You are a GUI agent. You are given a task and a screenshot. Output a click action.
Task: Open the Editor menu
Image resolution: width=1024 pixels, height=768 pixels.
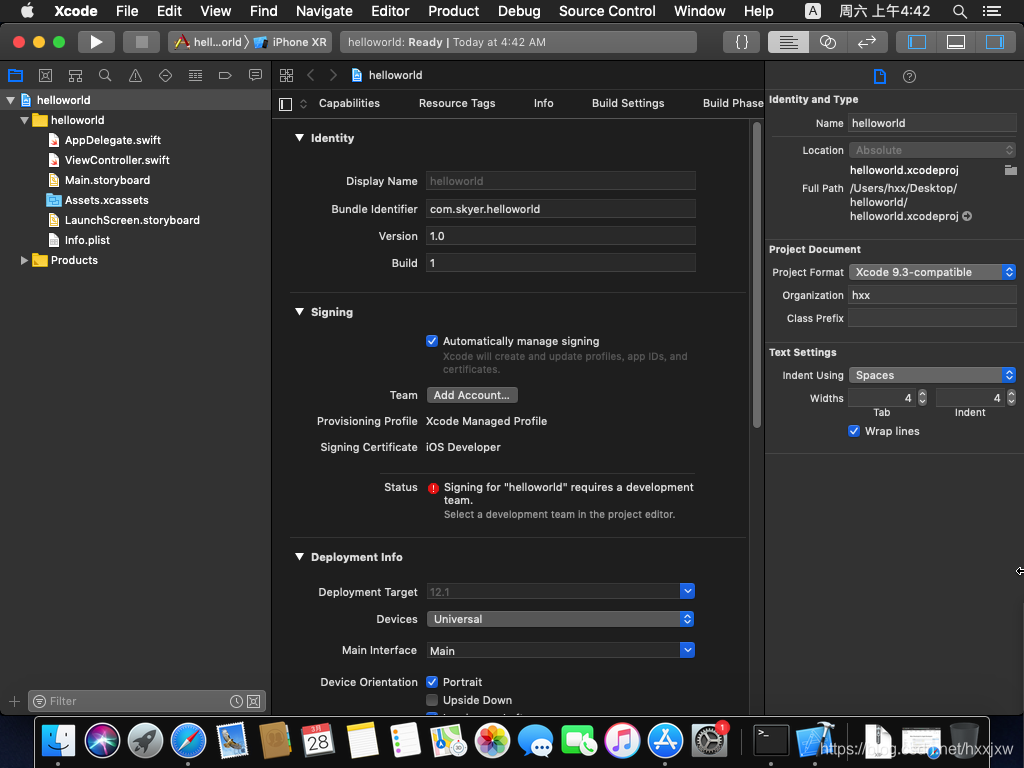pos(390,11)
